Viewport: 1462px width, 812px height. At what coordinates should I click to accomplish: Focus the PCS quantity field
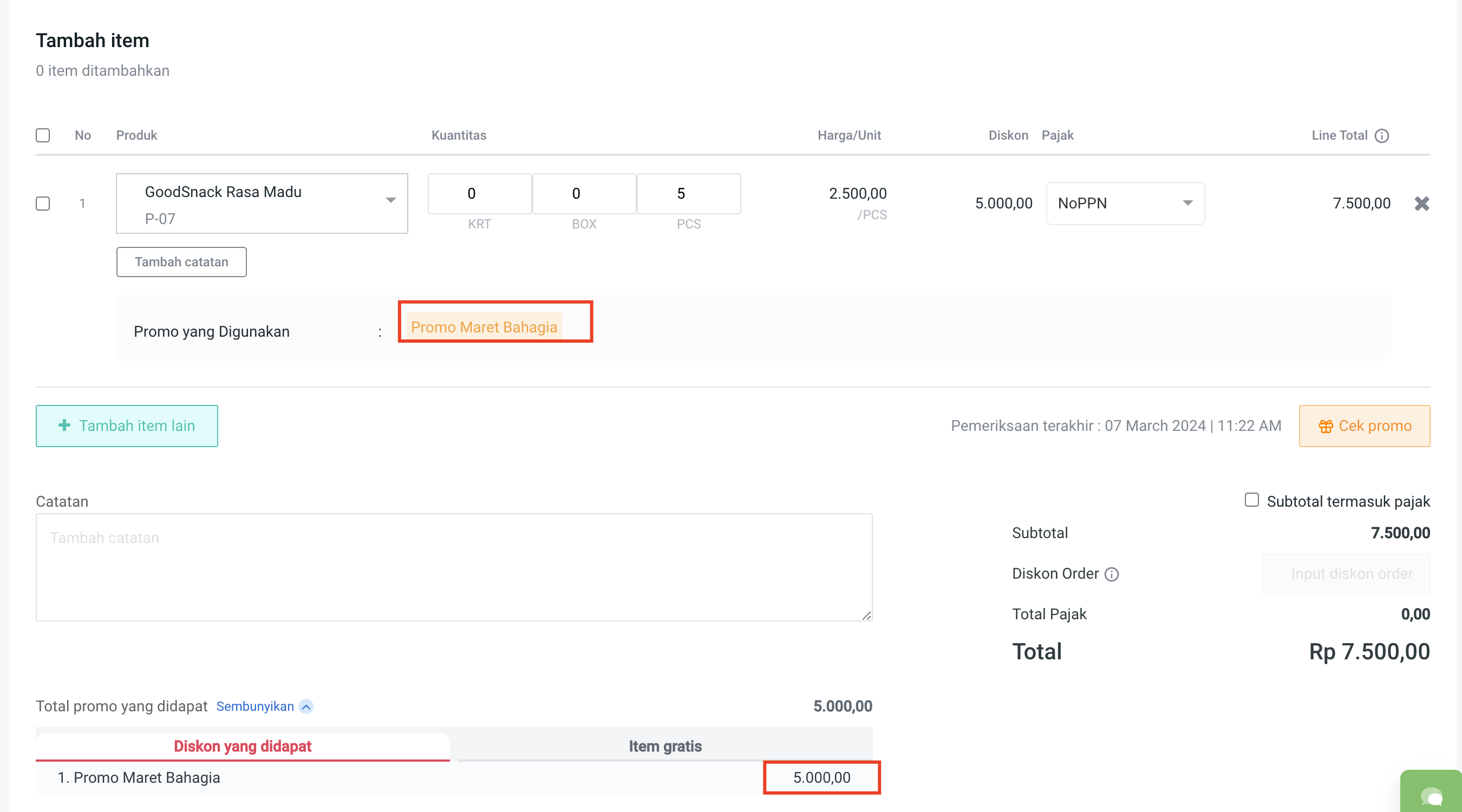688,194
